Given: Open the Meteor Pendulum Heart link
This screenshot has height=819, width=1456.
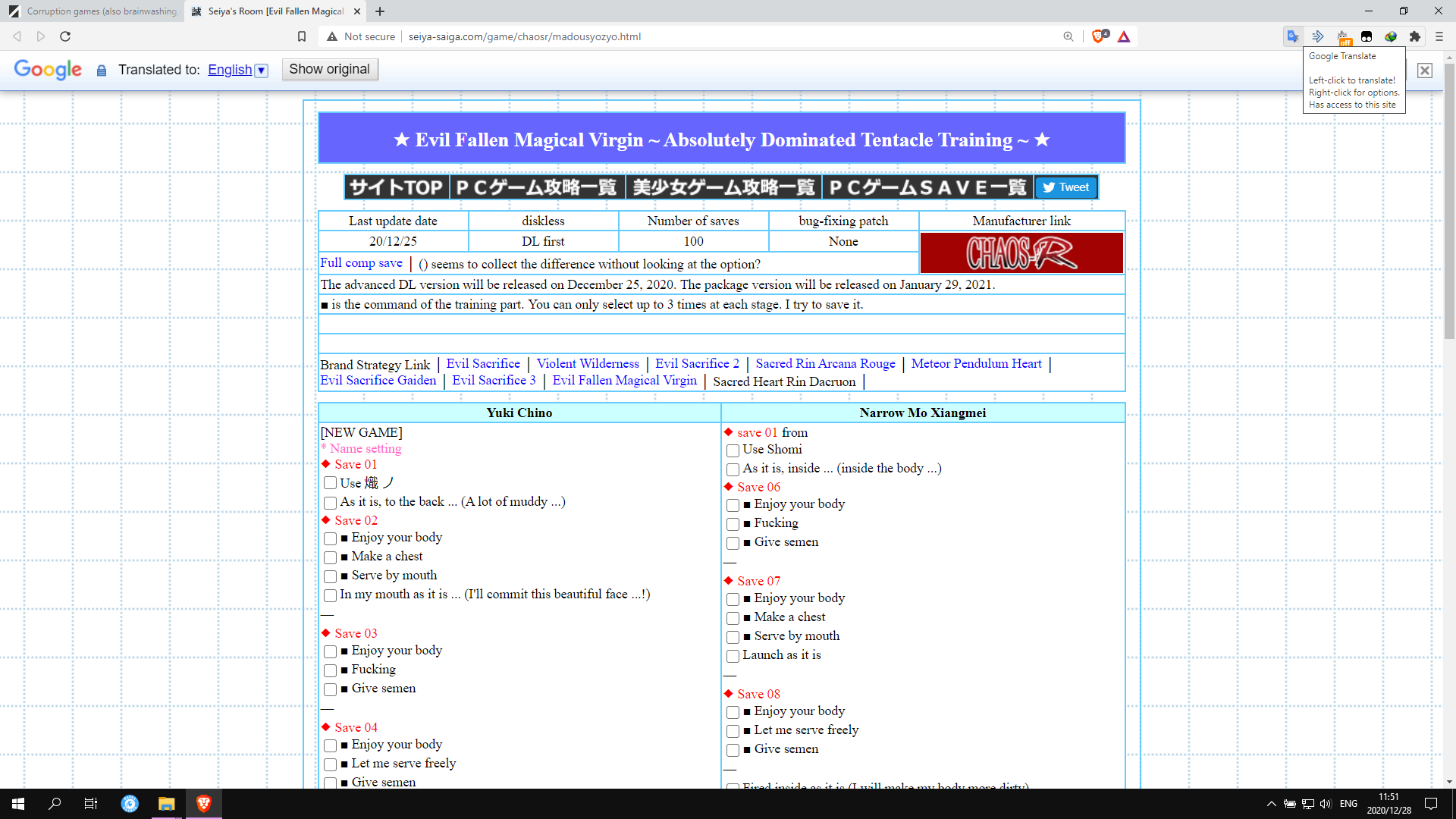Looking at the screenshot, I should (x=976, y=364).
